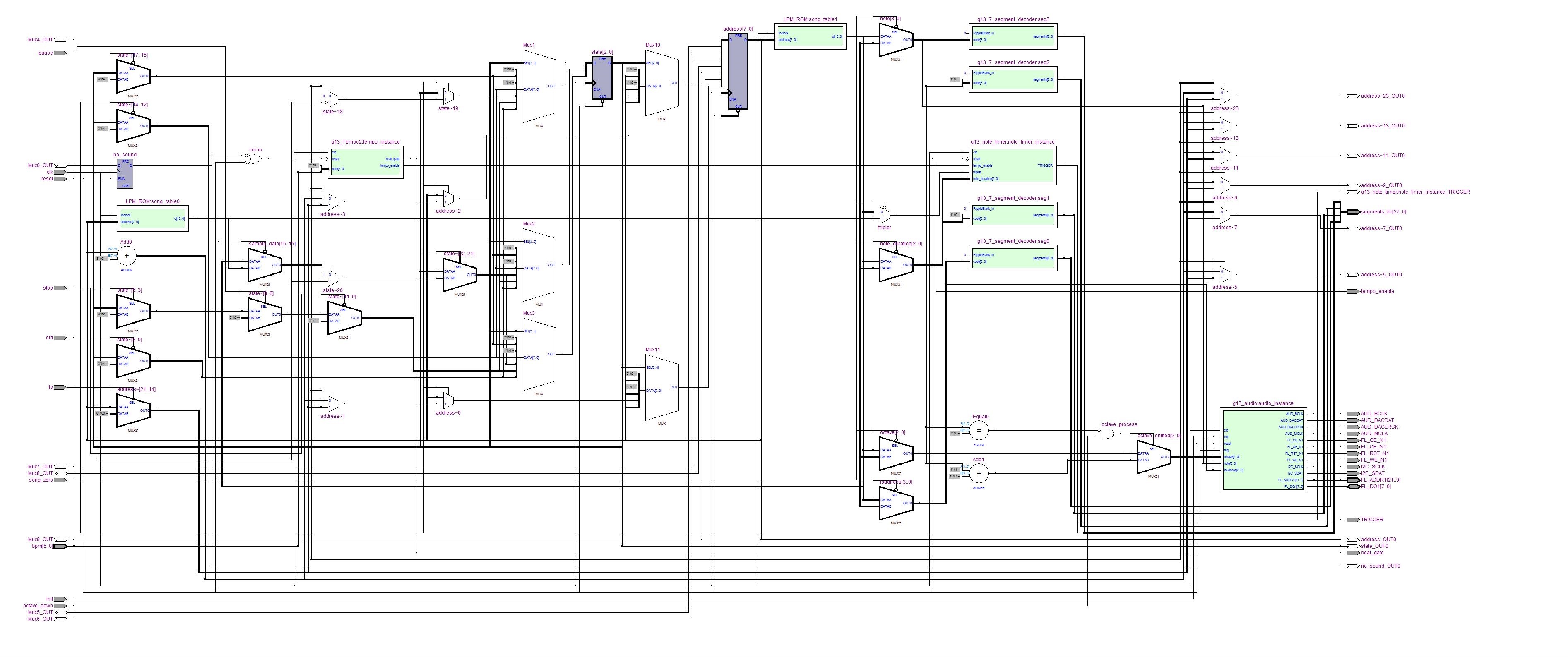Click the segments_fin[27..0] output pin

1352,212
